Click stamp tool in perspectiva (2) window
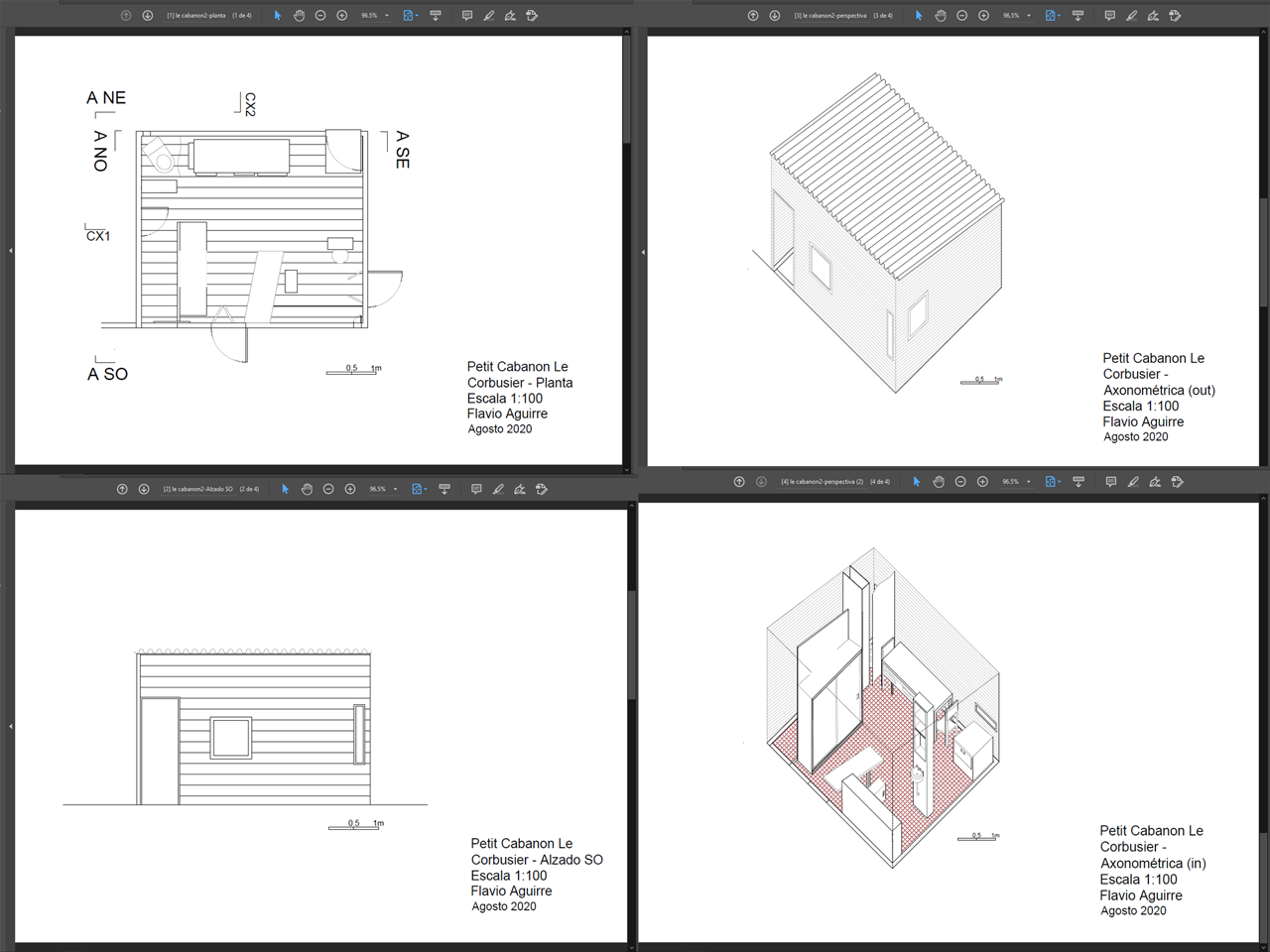Image resolution: width=1270 pixels, height=952 pixels. pos(1177,482)
